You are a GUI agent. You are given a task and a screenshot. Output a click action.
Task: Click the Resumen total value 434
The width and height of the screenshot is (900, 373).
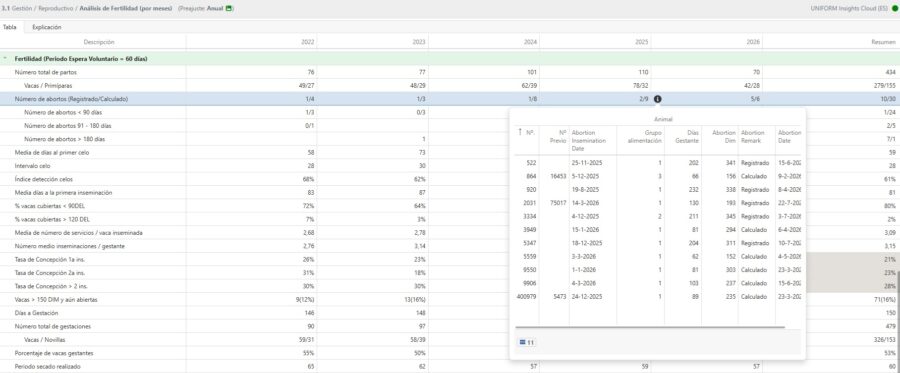coord(890,72)
